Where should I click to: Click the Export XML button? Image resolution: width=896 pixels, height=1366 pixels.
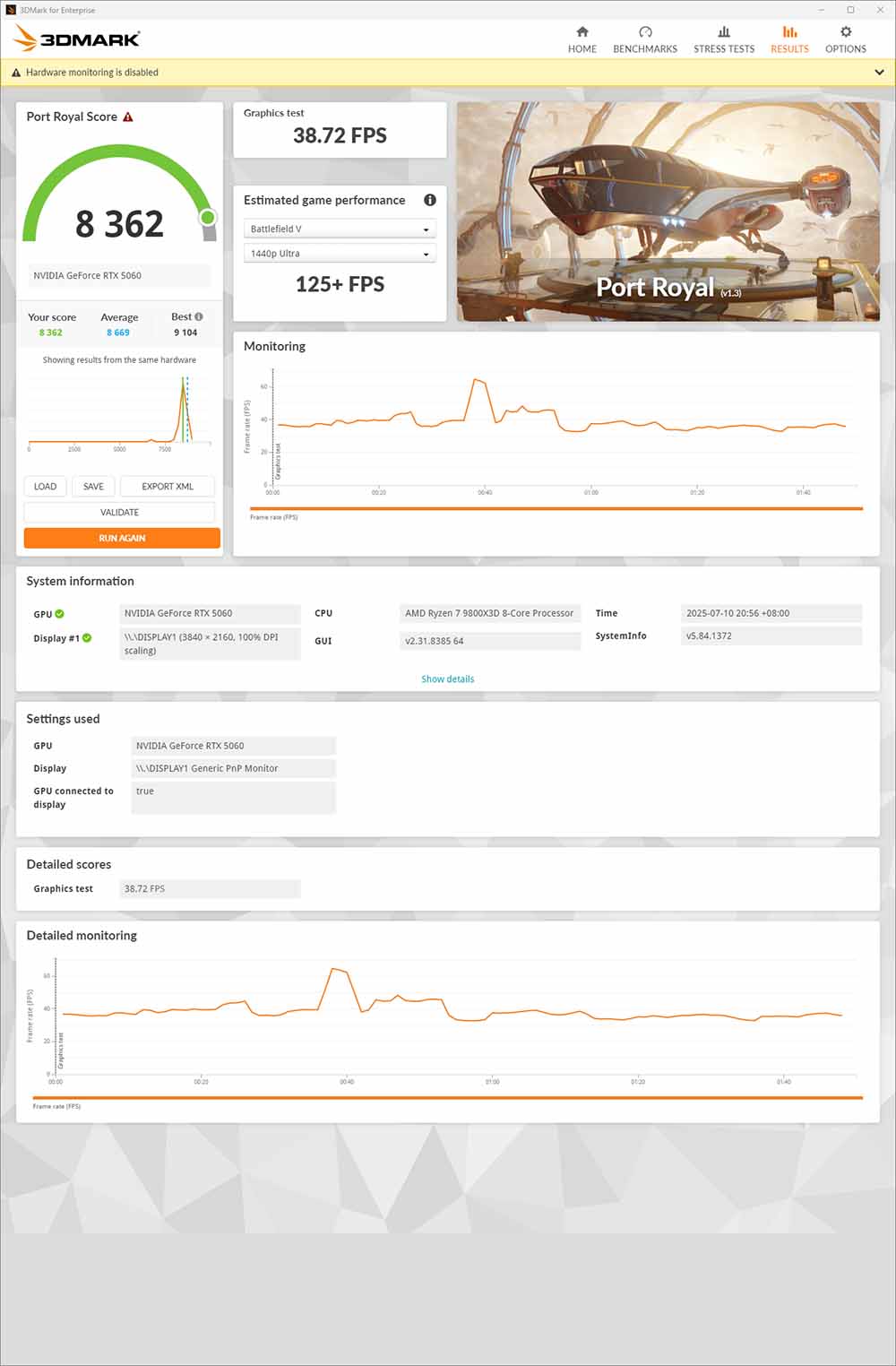[x=168, y=487]
